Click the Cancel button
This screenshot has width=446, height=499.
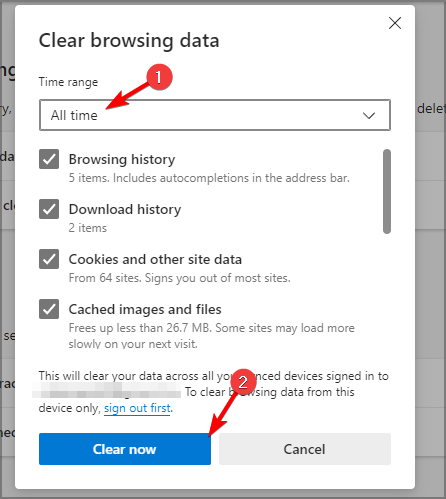(x=305, y=449)
